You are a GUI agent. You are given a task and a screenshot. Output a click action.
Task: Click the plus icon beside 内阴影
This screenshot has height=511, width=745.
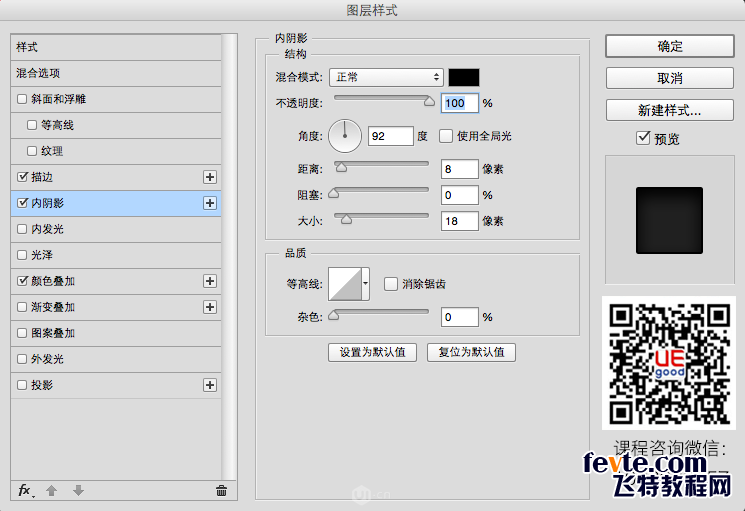point(210,203)
